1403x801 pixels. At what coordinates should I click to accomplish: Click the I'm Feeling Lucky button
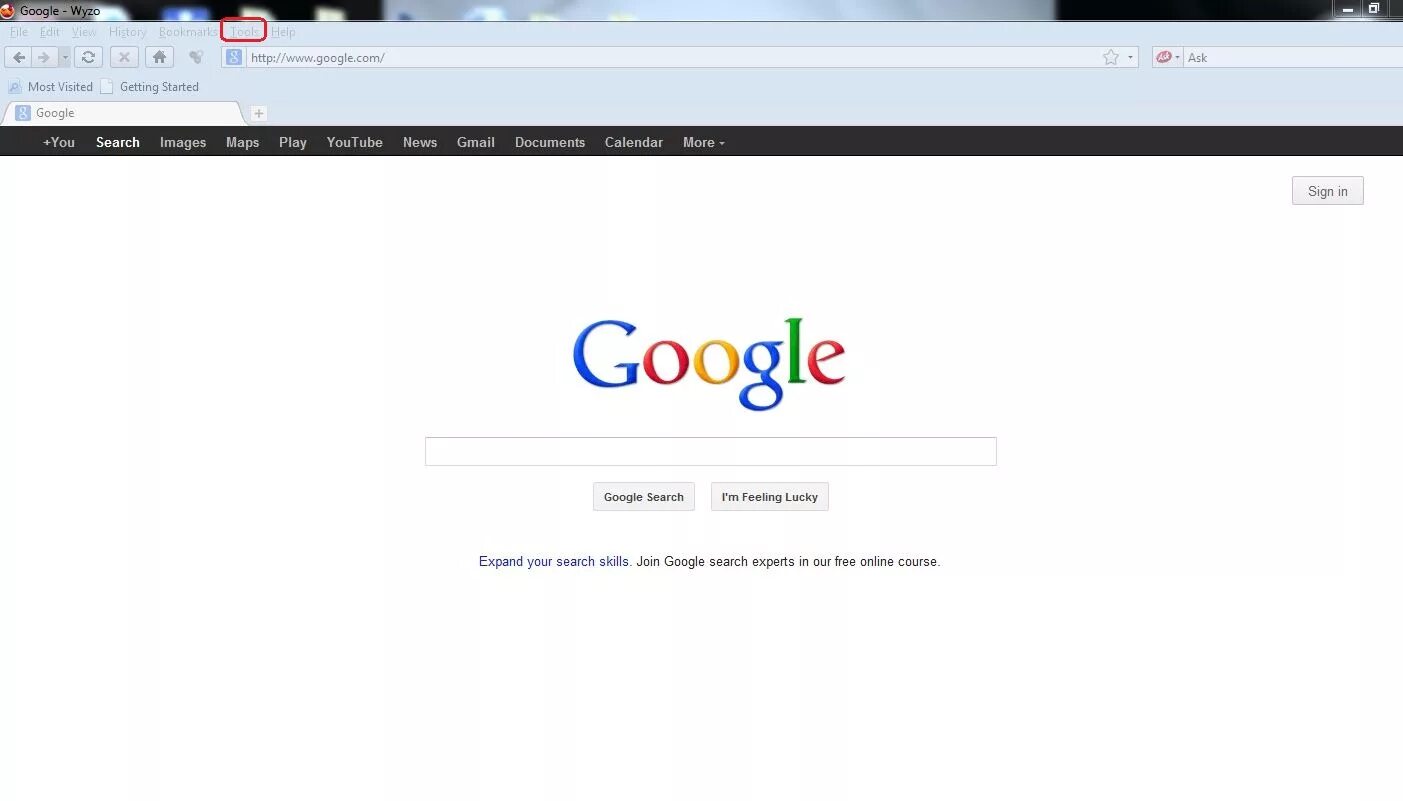770,497
